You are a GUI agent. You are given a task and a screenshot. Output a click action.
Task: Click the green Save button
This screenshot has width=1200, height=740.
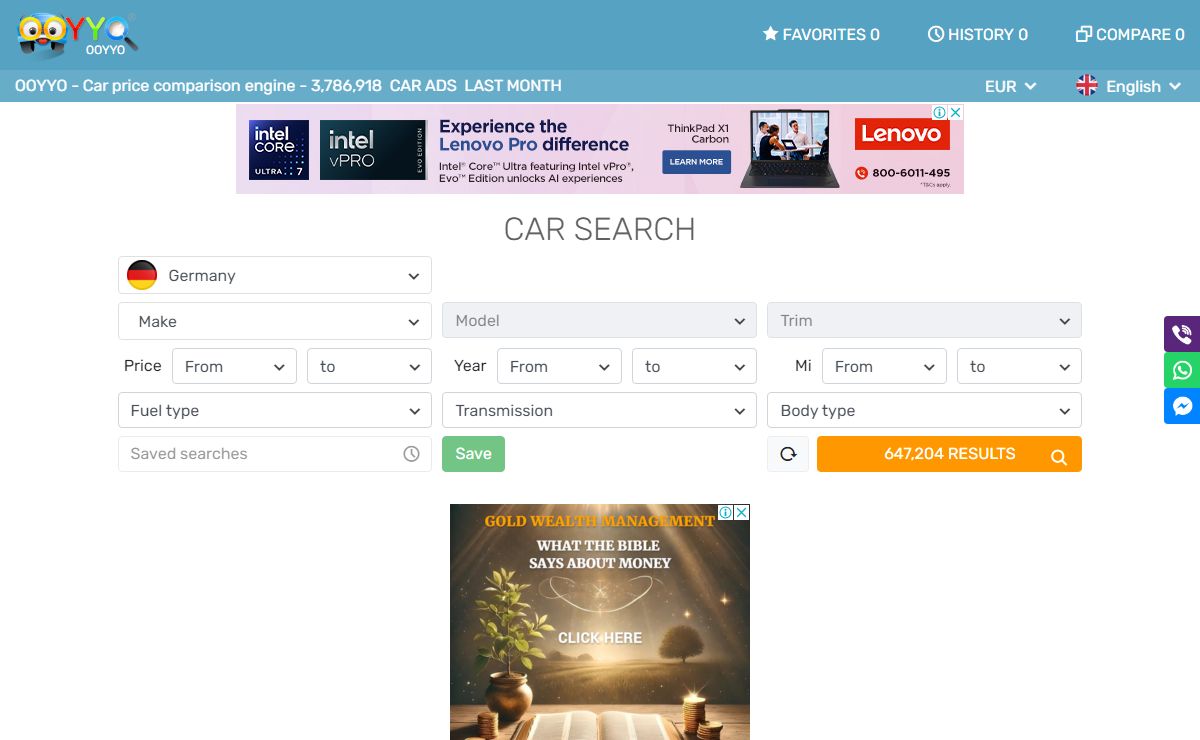473,454
